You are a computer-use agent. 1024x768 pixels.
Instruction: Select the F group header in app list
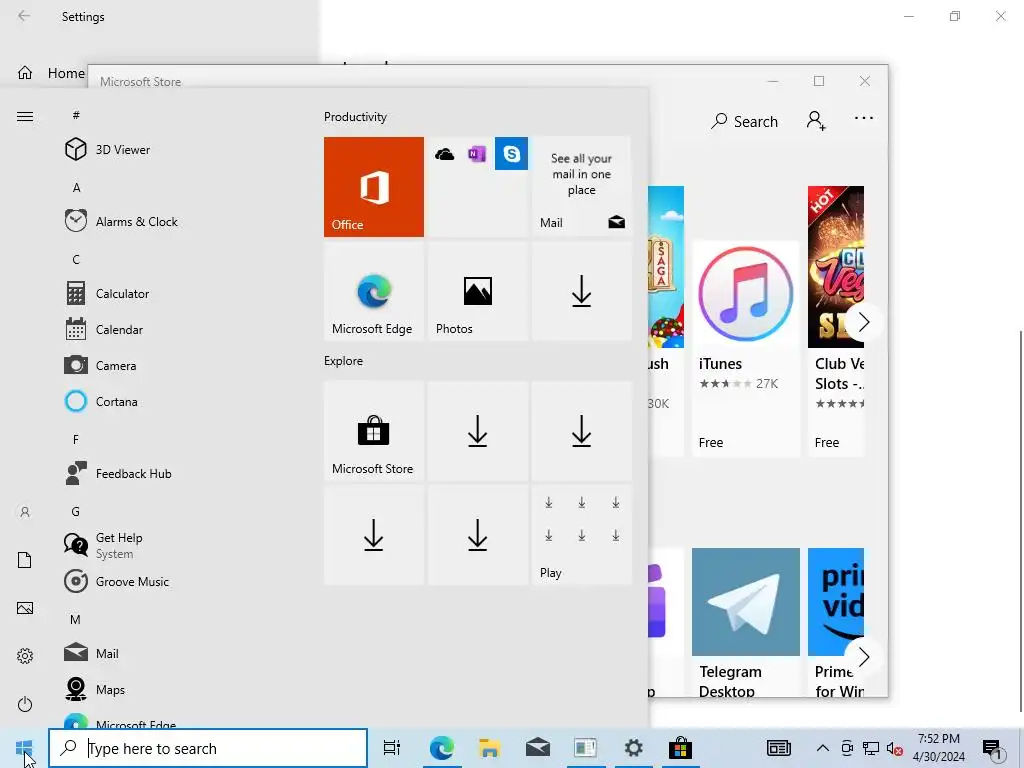point(76,440)
